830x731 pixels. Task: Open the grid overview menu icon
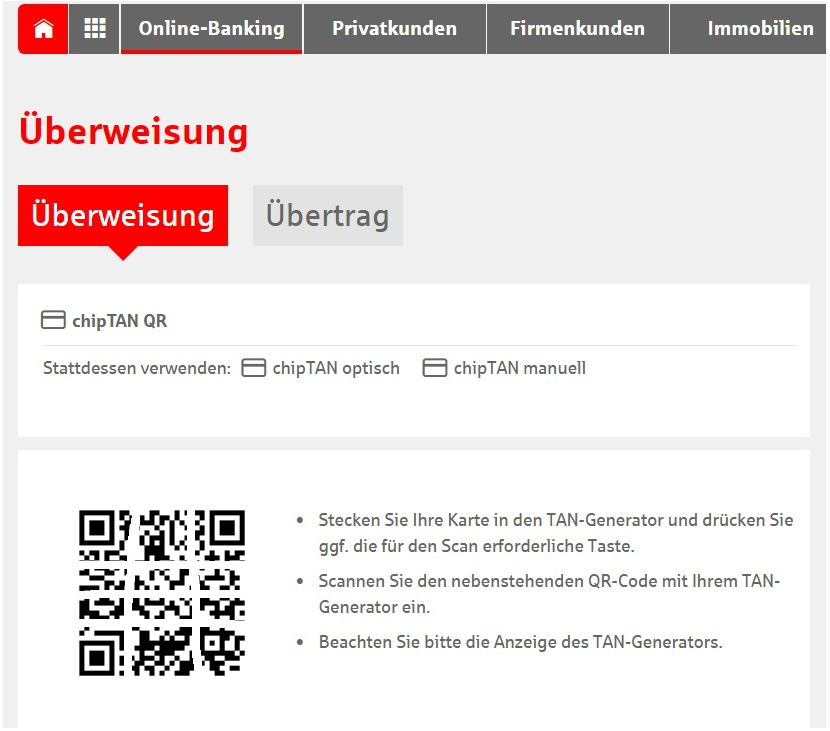(95, 29)
